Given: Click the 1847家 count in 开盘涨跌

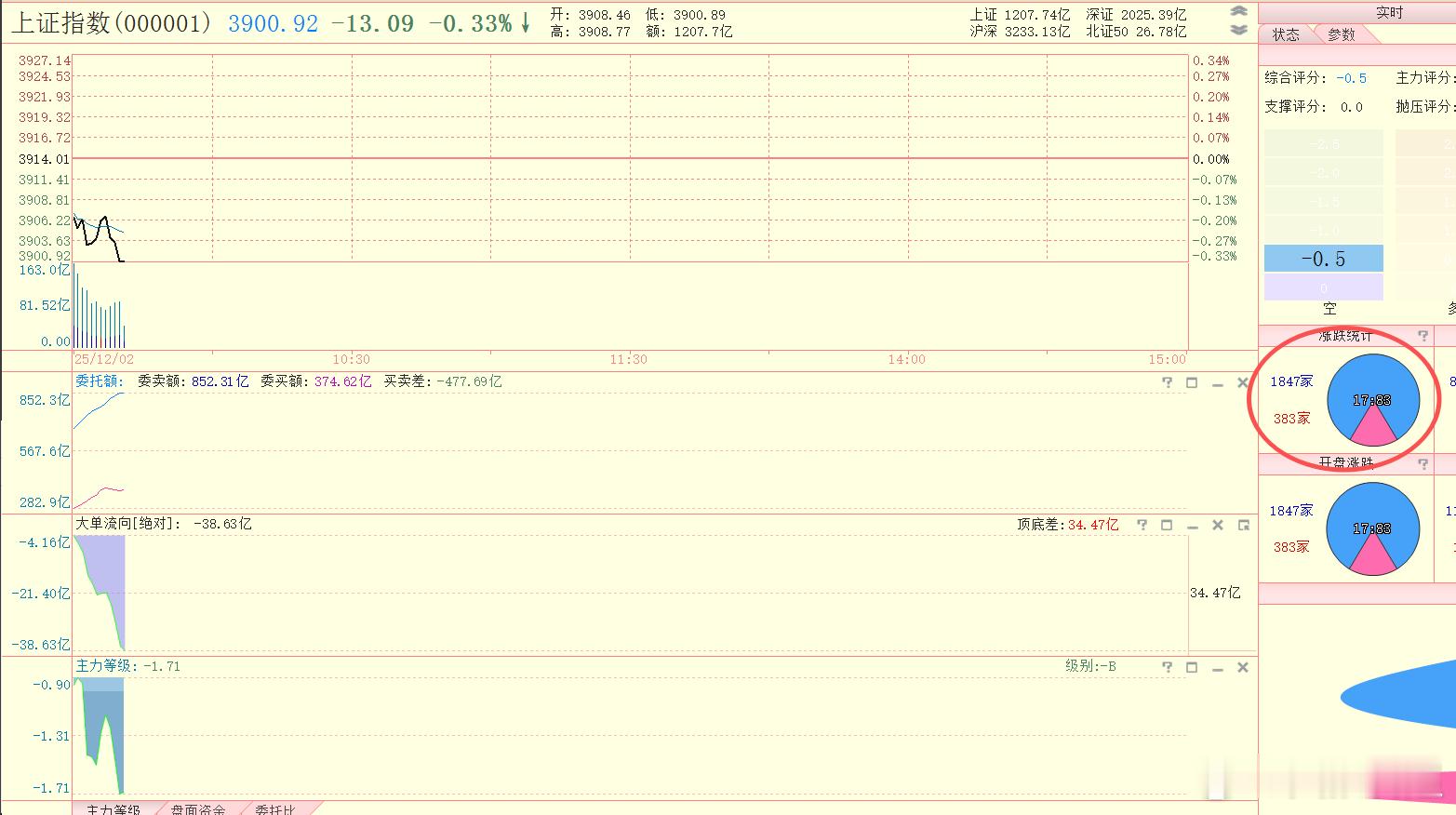Looking at the screenshot, I should pos(1291,511).
